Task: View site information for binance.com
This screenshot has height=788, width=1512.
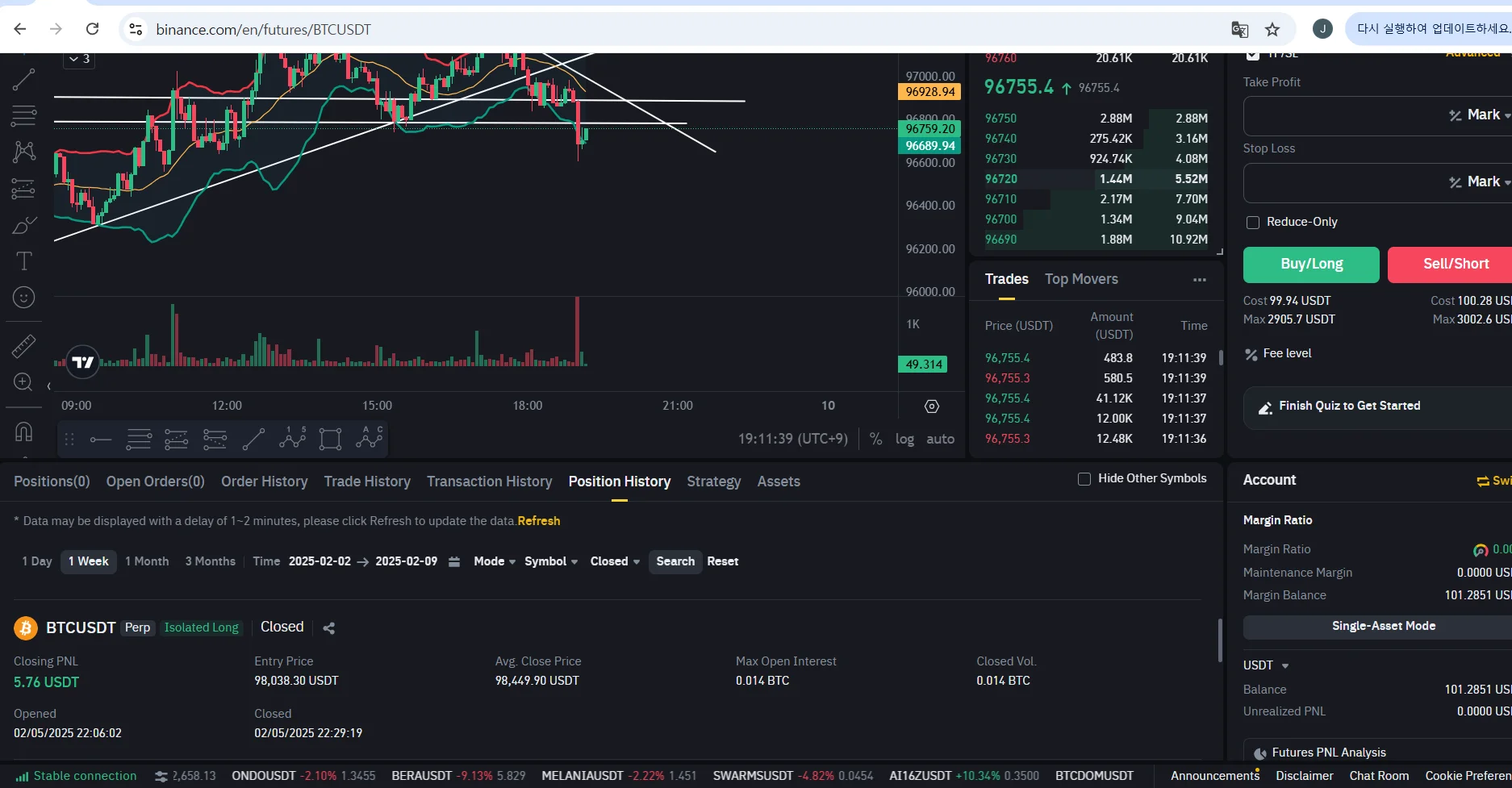Action: point(136,29)
